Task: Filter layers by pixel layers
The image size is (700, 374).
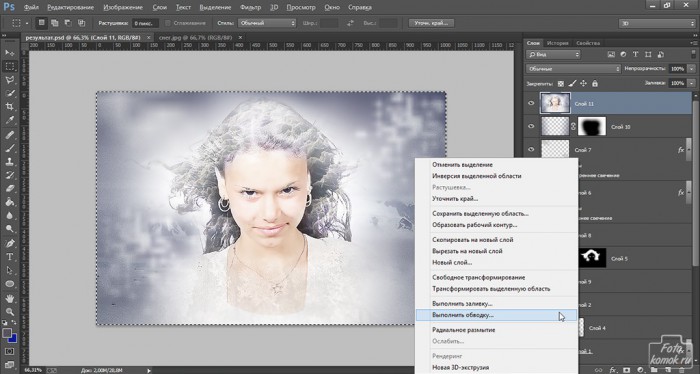Action: [611, 54]
